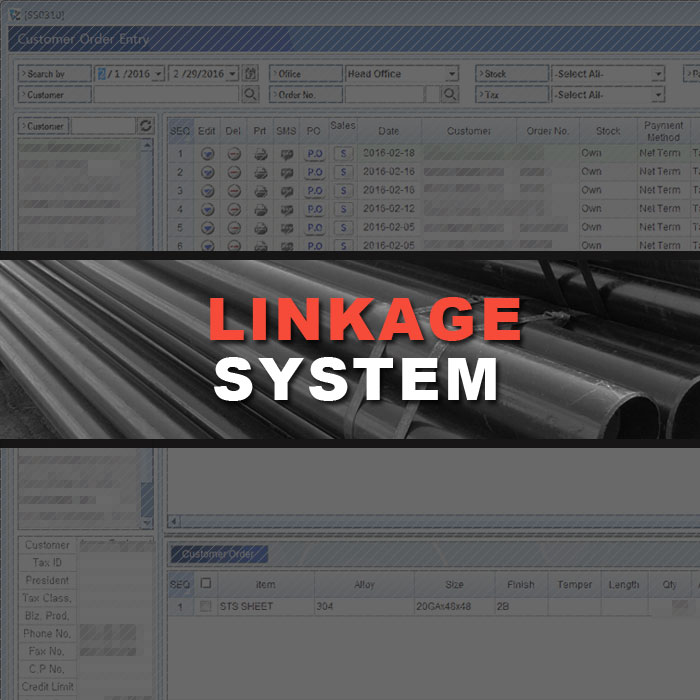The image size is (700, 700).
Task: Click the customer list scroll up arrow
Action: pyautogui.click(x=147, y=145)
